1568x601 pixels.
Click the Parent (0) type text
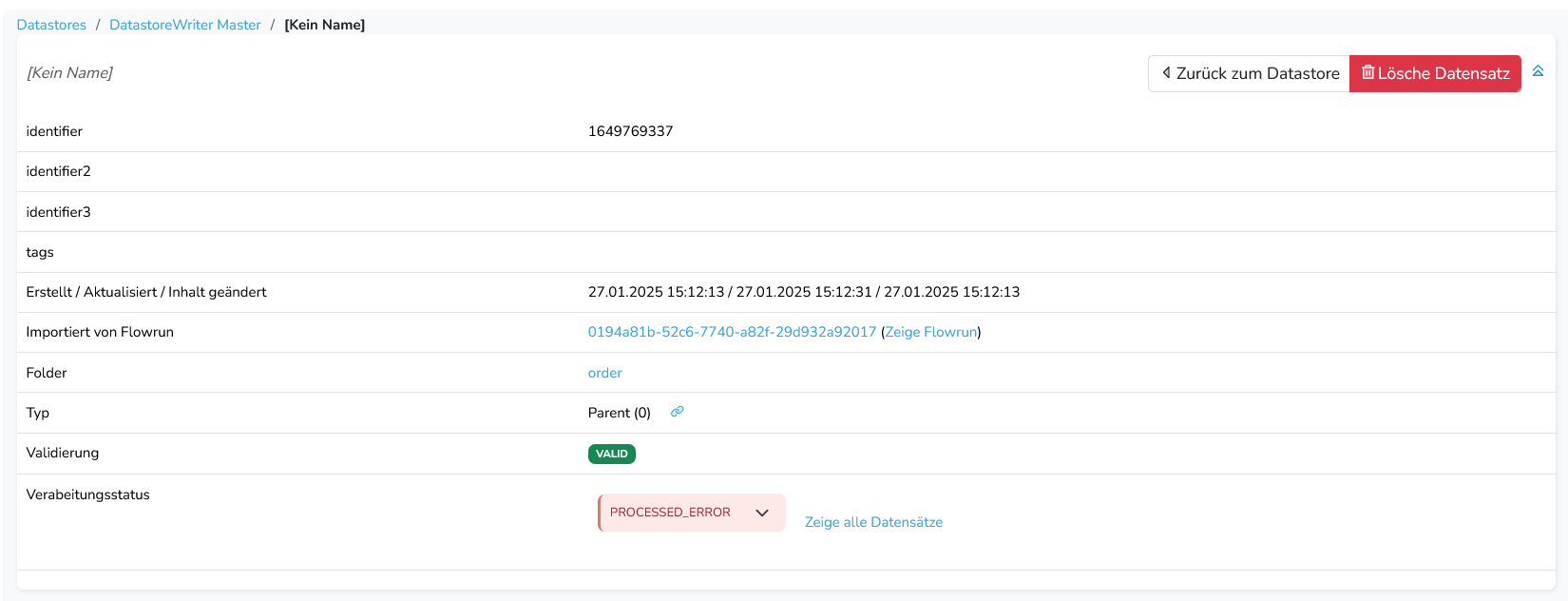click(x=619, y=413)
